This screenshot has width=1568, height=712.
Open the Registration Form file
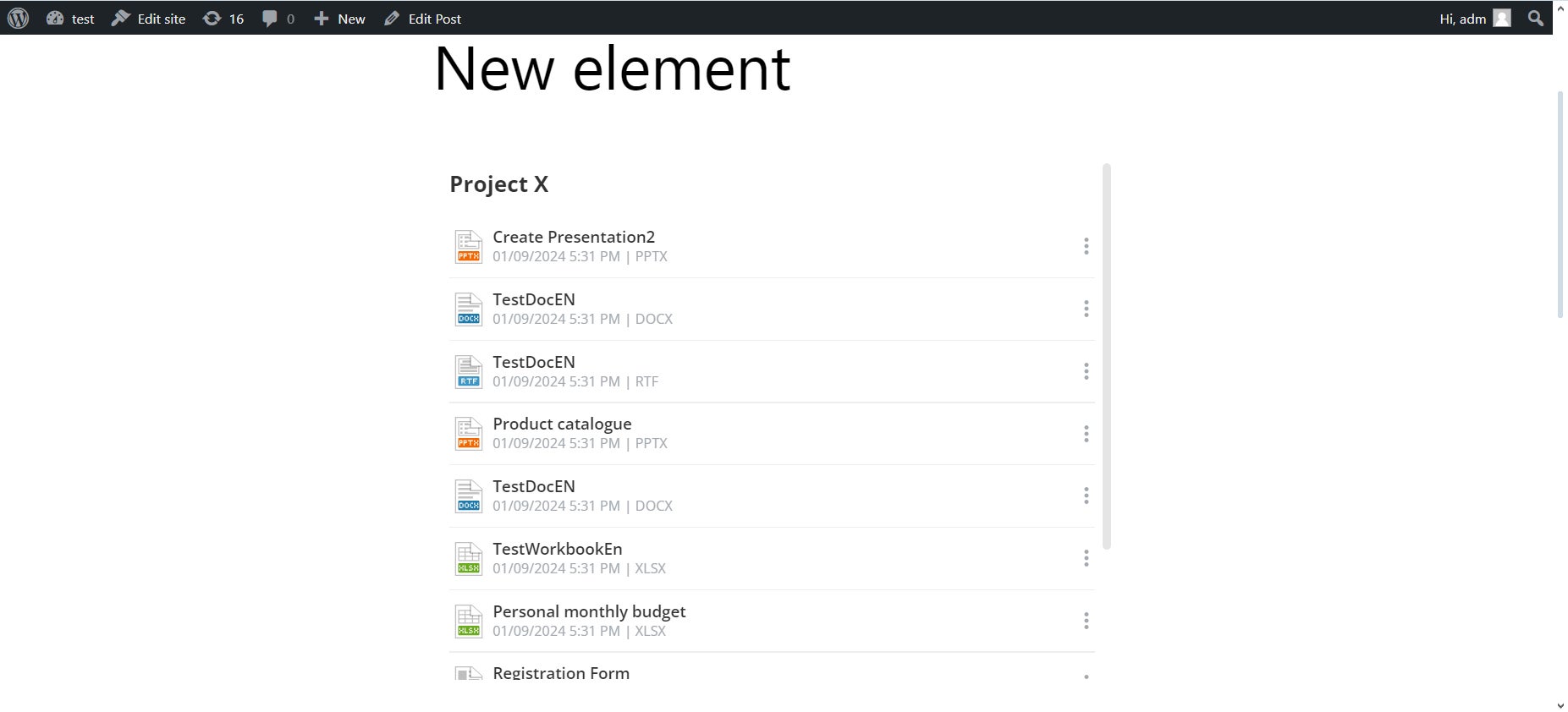pyautogui.click(x=561, y=672)
